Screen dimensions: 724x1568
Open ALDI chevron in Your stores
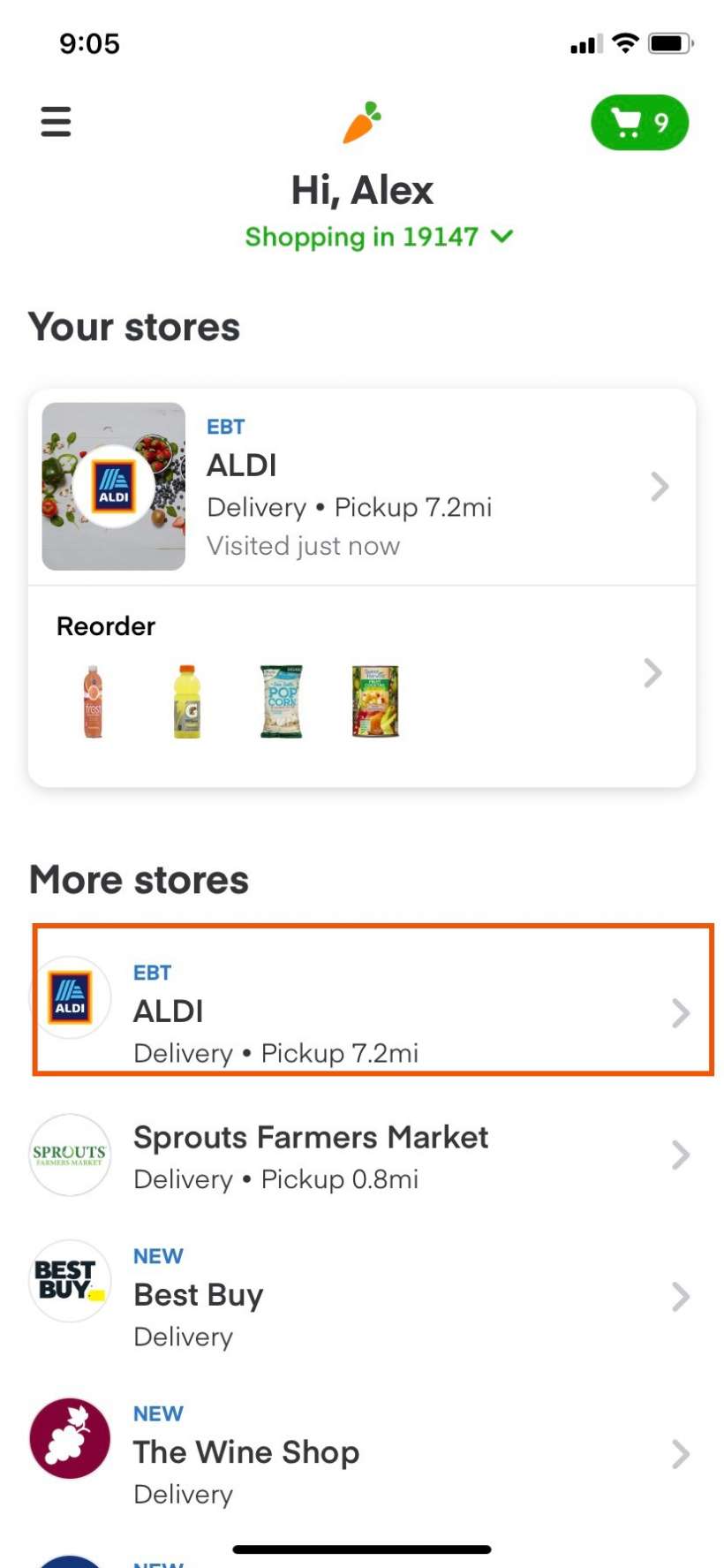pos(660,486)
